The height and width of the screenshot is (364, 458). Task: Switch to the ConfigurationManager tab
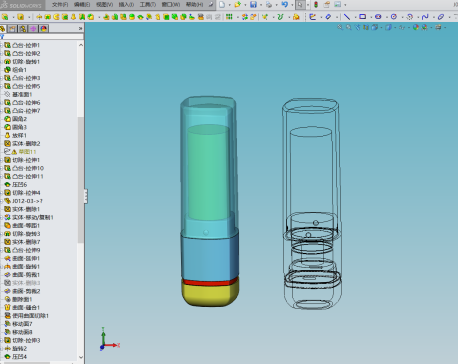(23, 29)
